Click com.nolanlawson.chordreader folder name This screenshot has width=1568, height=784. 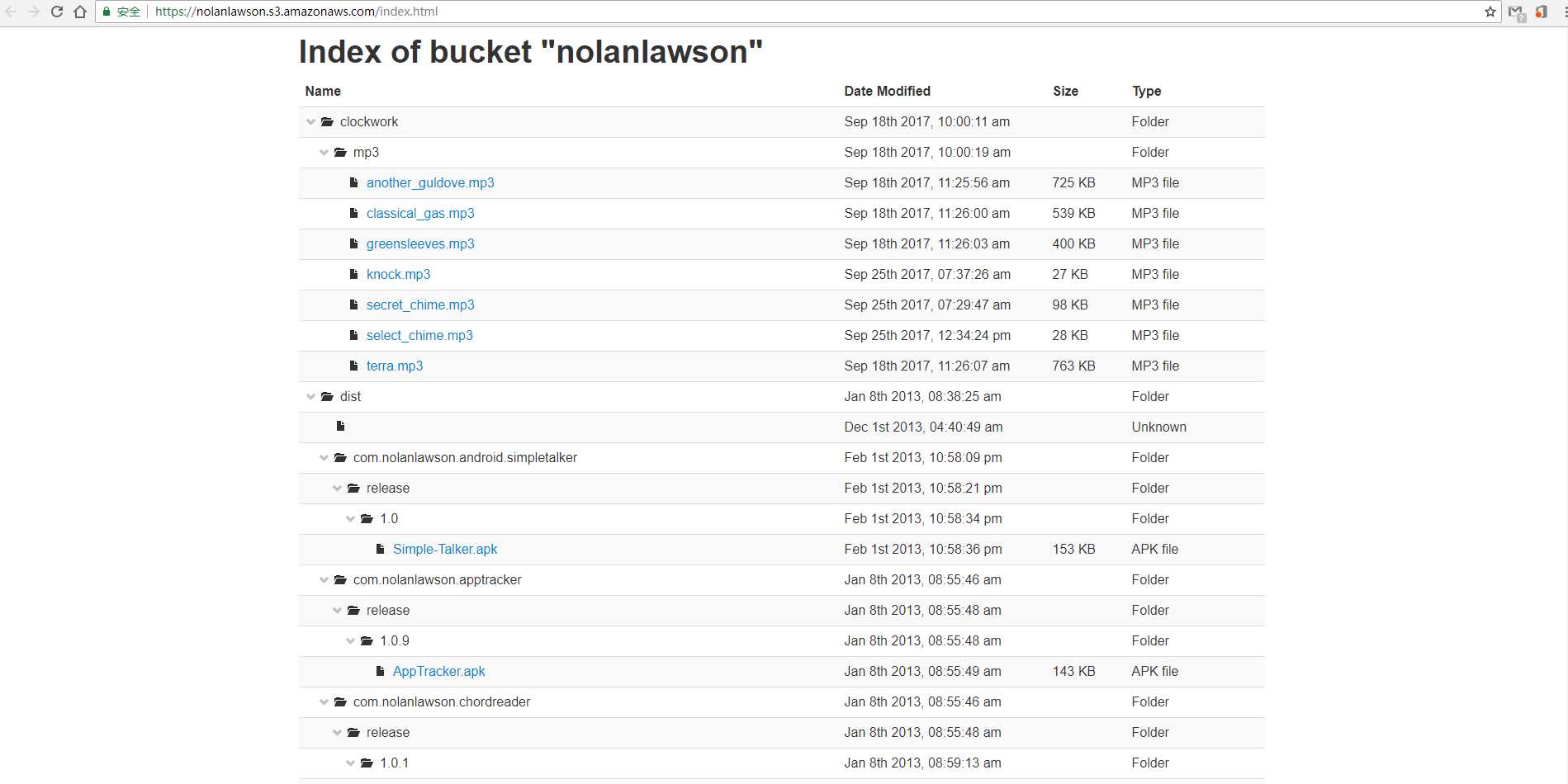coord(442,701)
